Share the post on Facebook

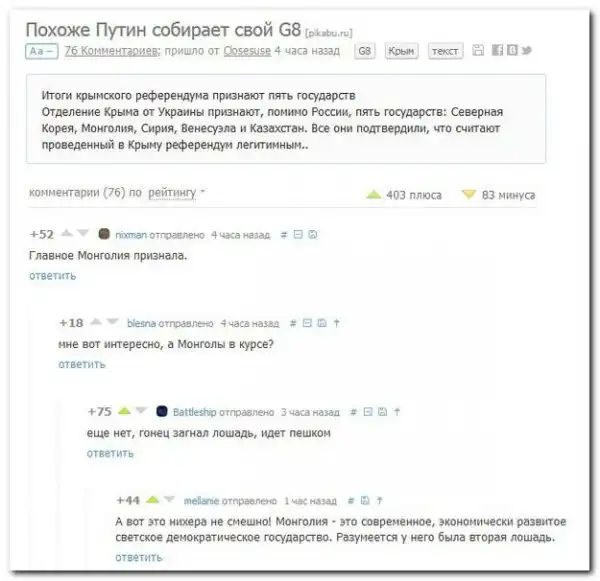497,50
